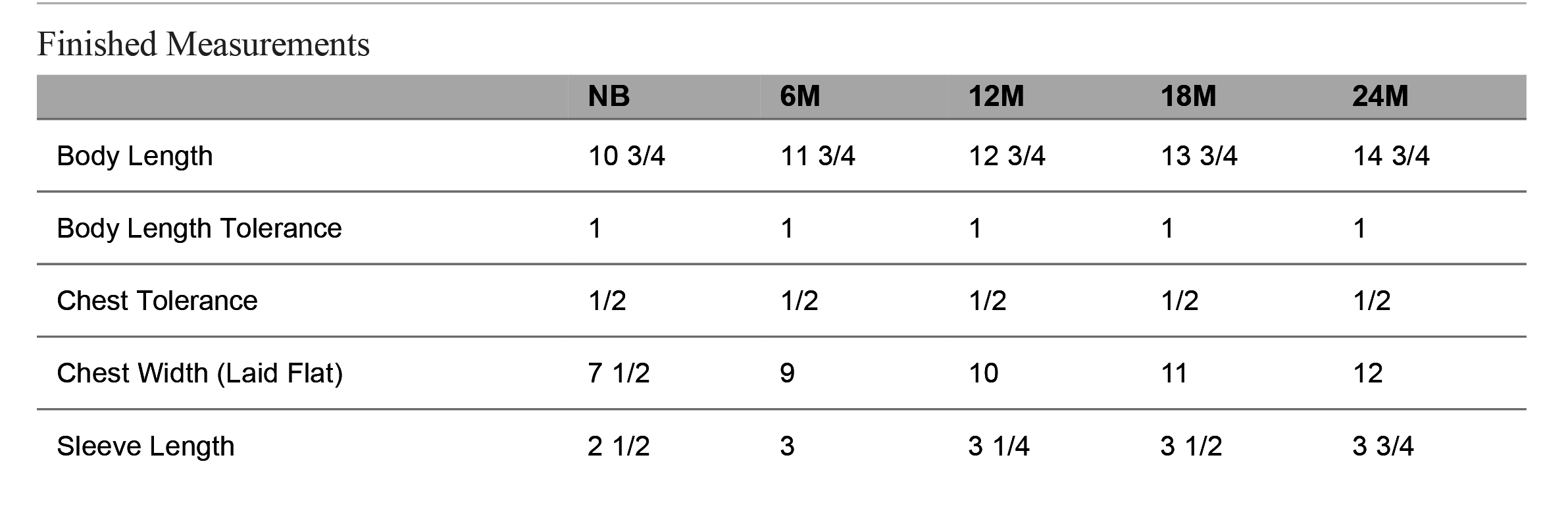Select the Chest Tolerance row label
The width and height of the screenshot is (1568, 524).
[x=157, y=301]
